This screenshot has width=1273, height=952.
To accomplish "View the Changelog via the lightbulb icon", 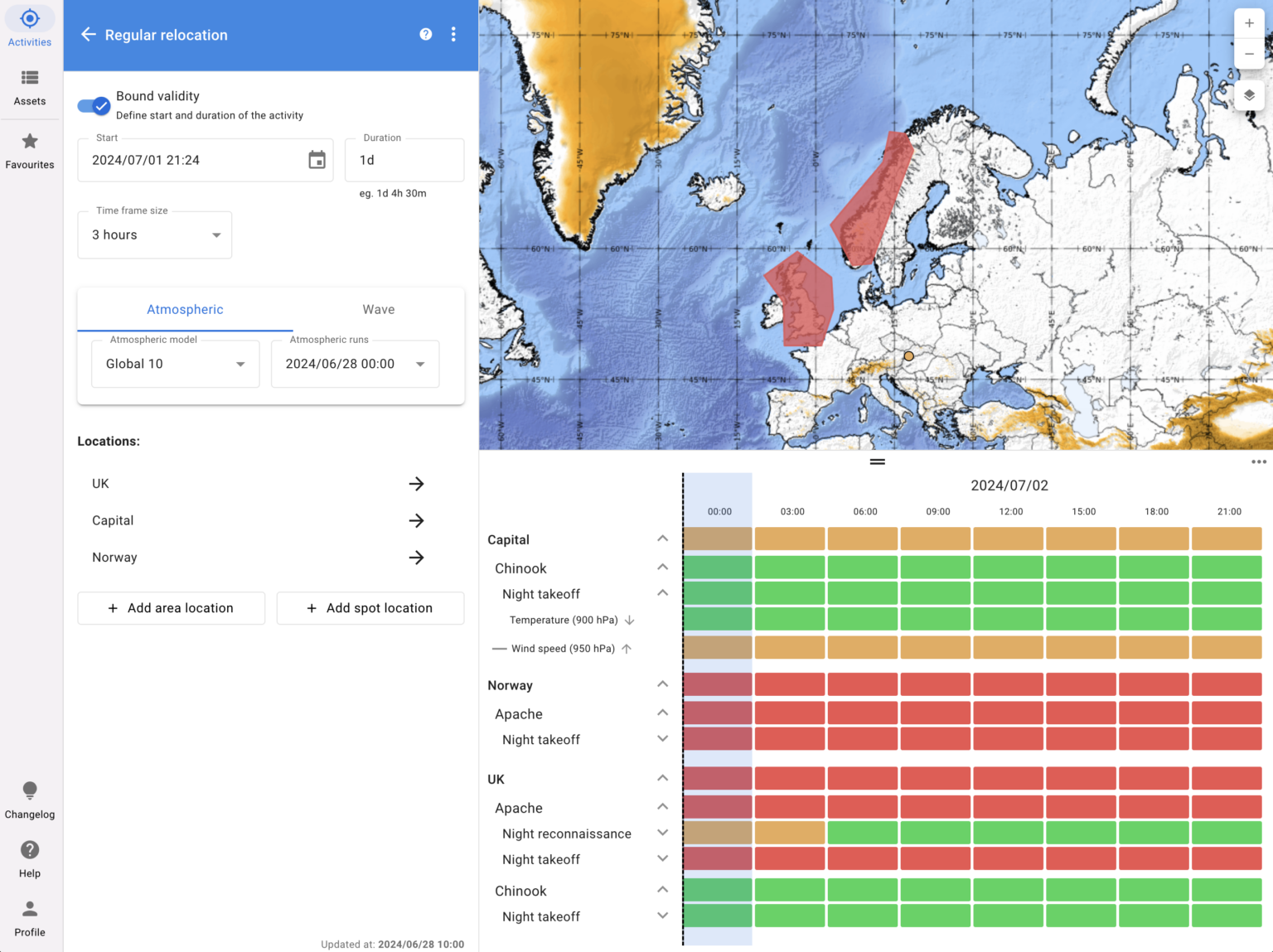I will click(x=30, y=790).
